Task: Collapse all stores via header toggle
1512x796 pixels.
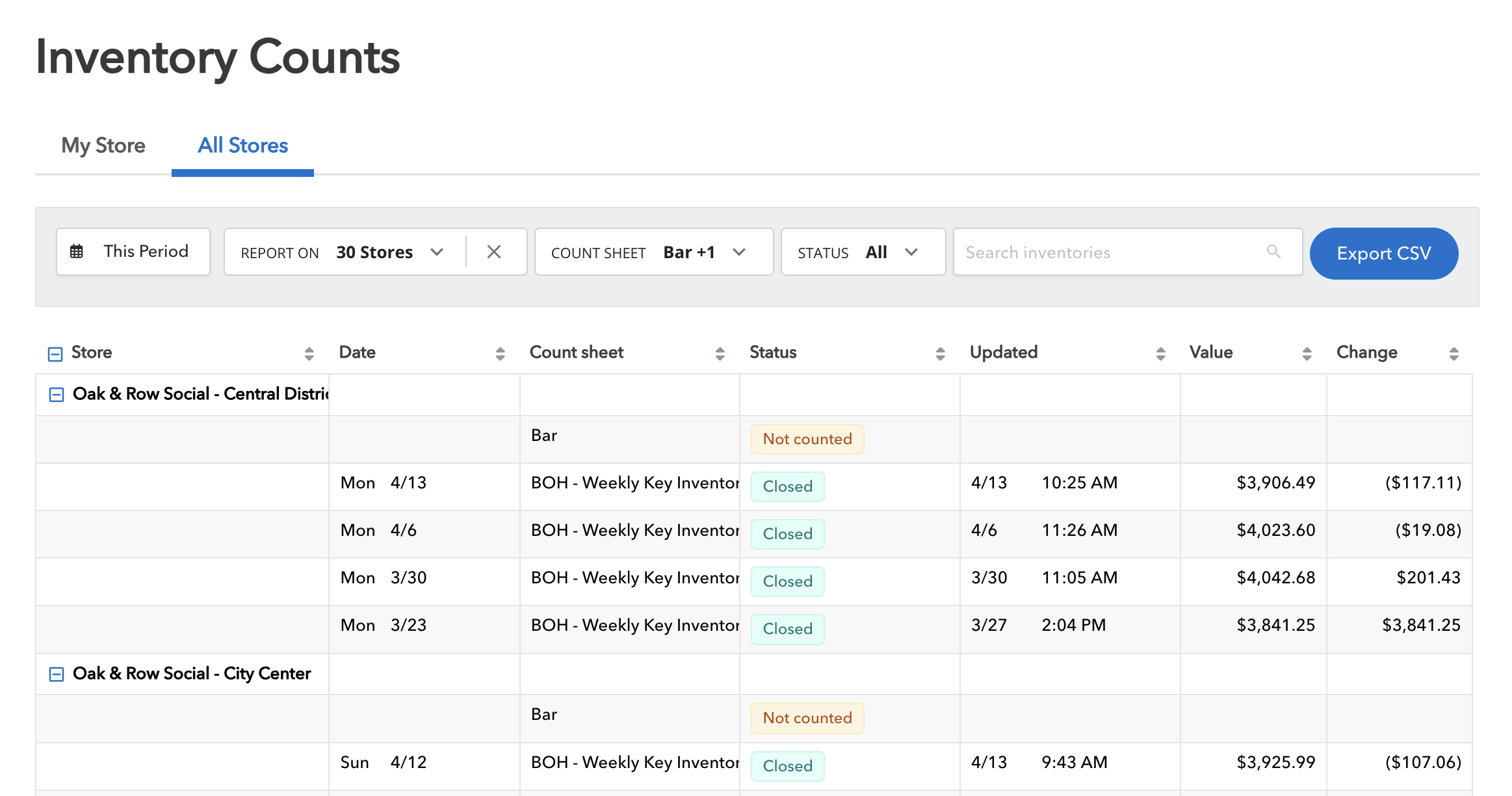Action: point(55,354)
